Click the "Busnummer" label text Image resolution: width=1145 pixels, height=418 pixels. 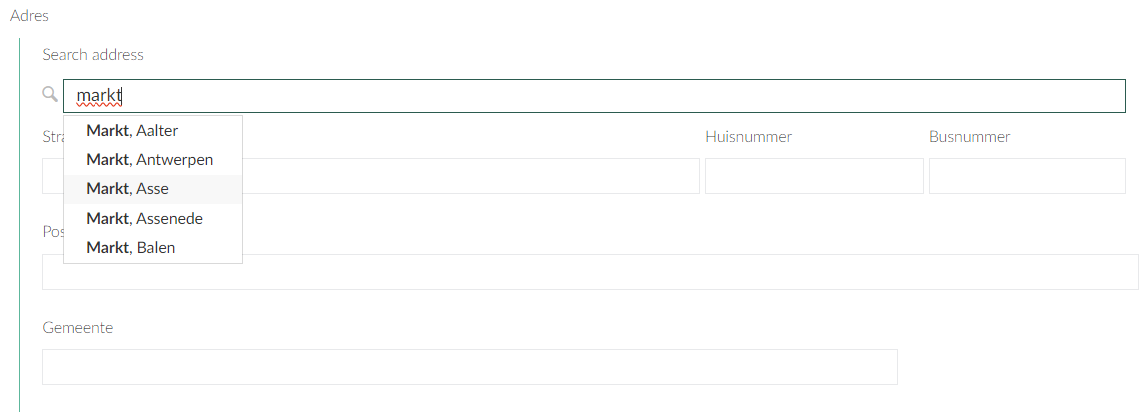coord(969,137)
